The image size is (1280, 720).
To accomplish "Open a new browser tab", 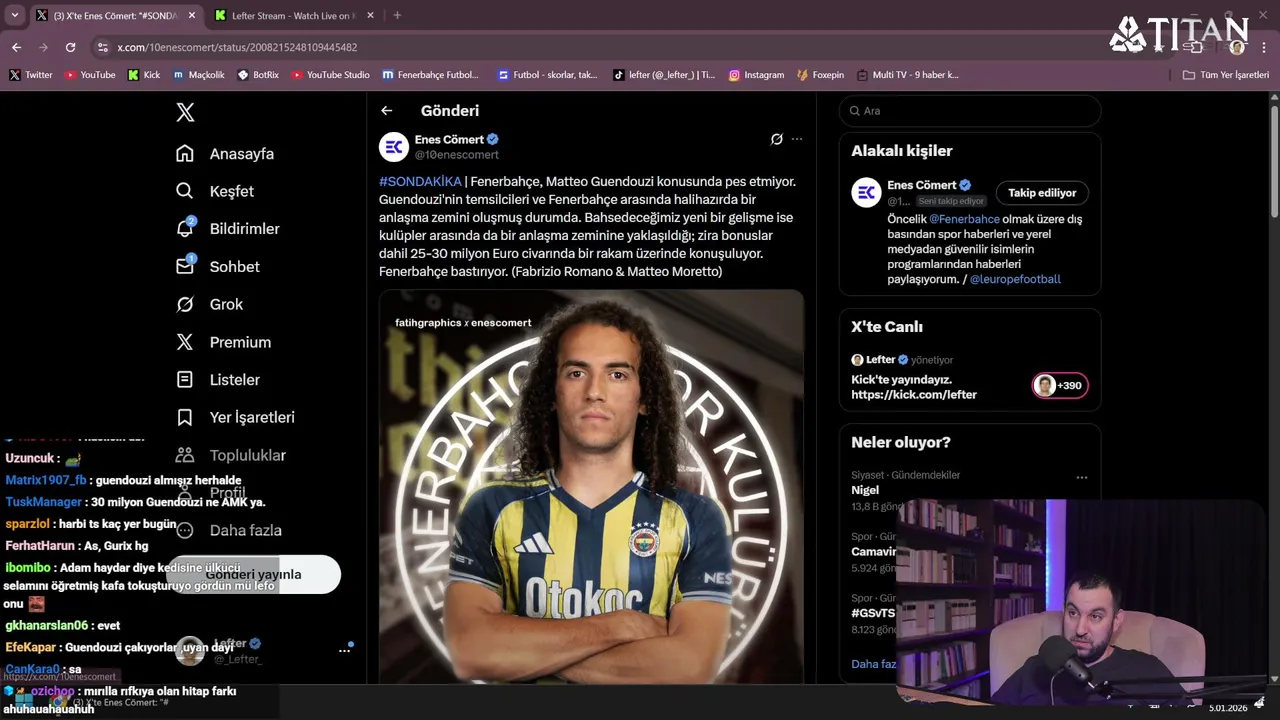I will (397, 16).
